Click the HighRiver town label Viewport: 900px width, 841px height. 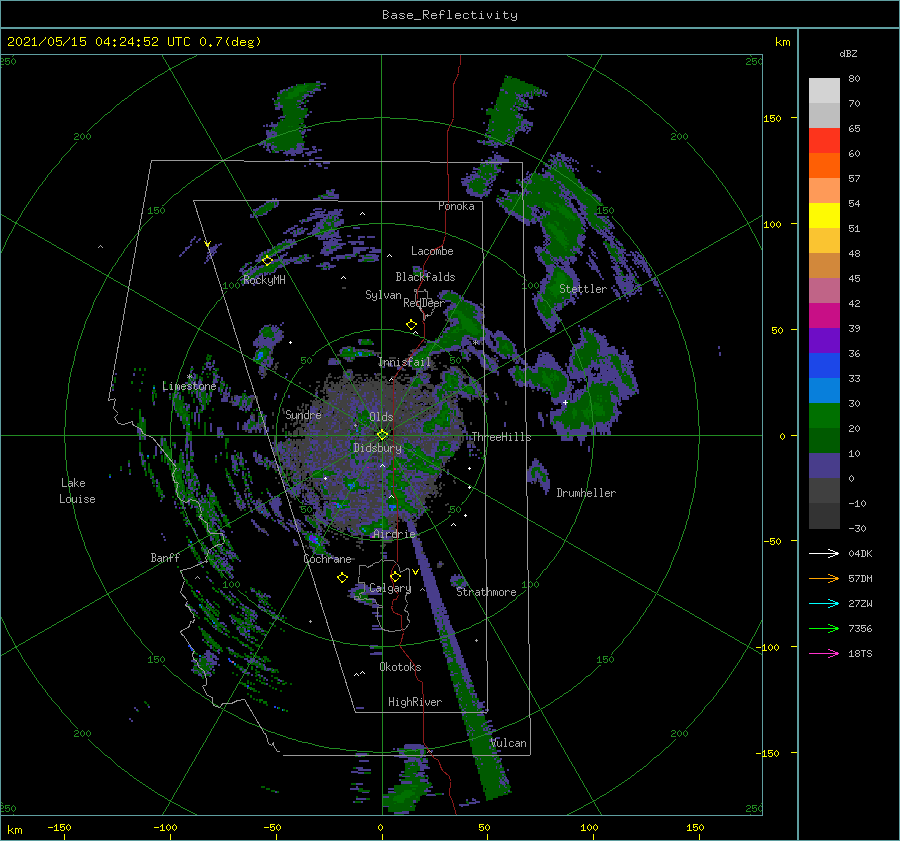[x=415, y=702]
